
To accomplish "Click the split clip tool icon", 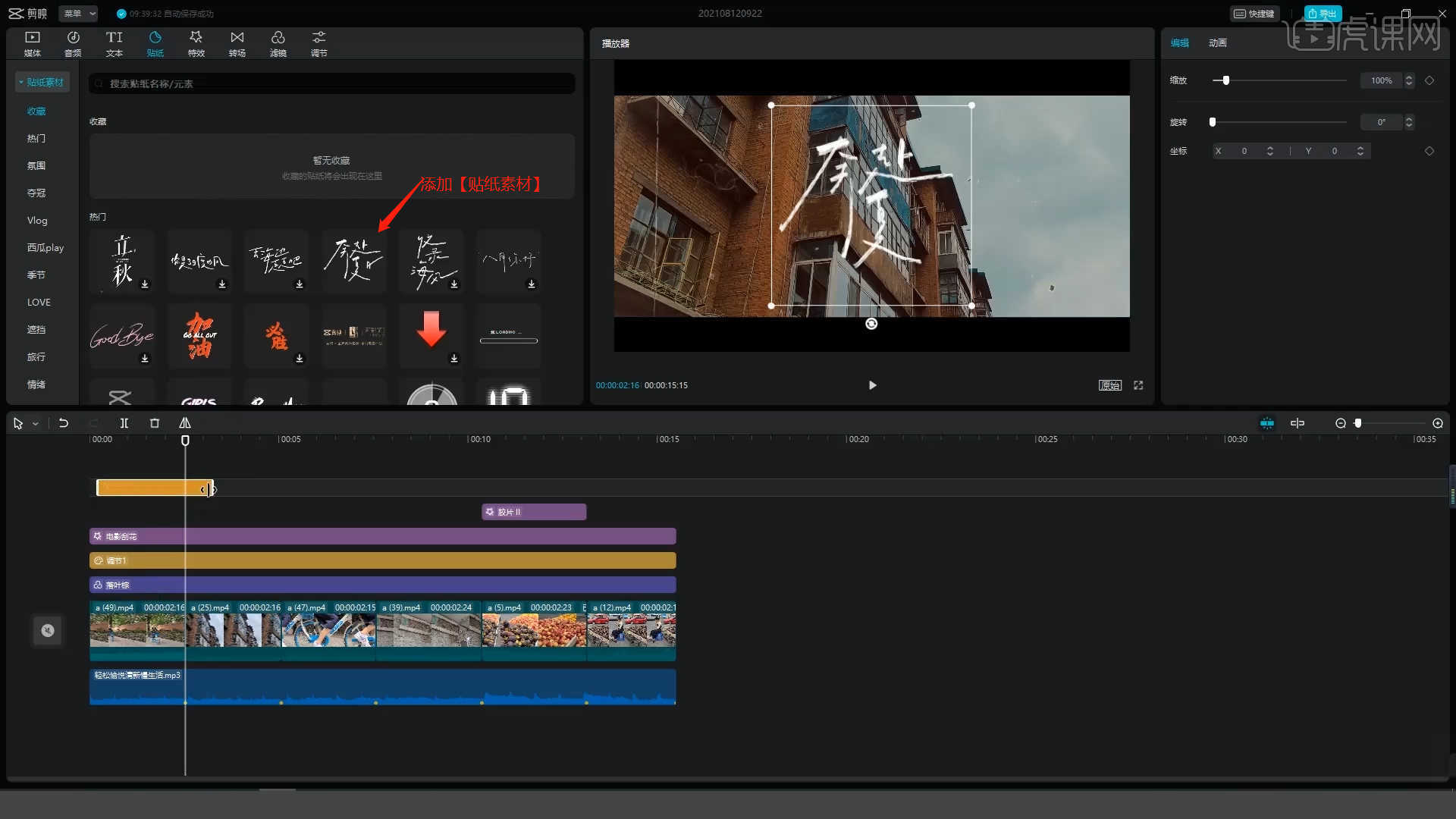I will pyautogui.click(x=124, y=423).
